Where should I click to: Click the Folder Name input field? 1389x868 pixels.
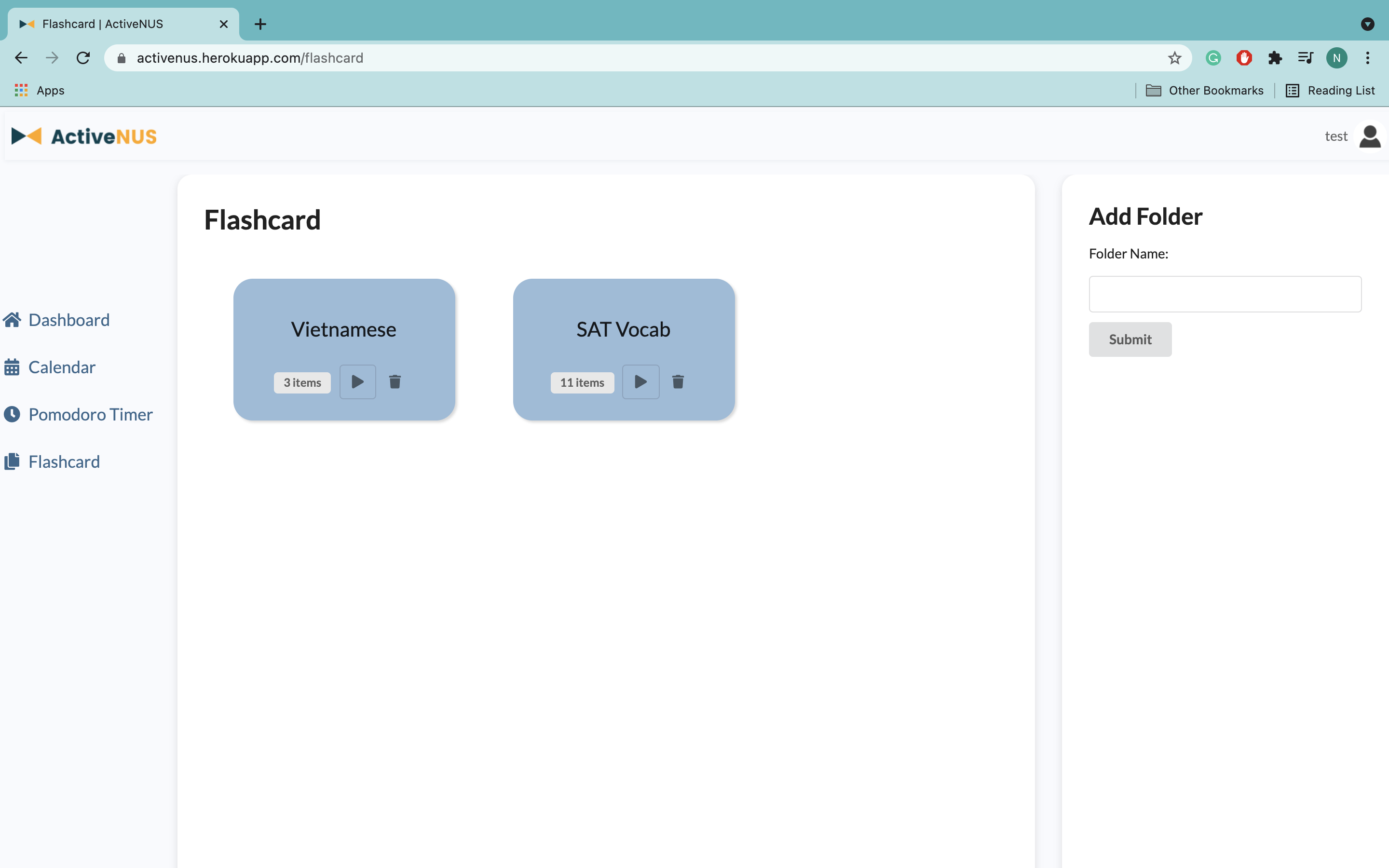[1225, 294]
